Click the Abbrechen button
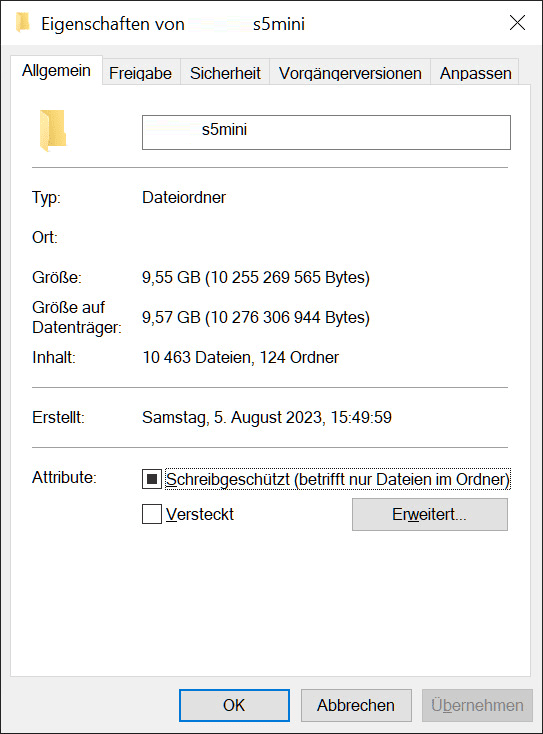 coord(356,705)
